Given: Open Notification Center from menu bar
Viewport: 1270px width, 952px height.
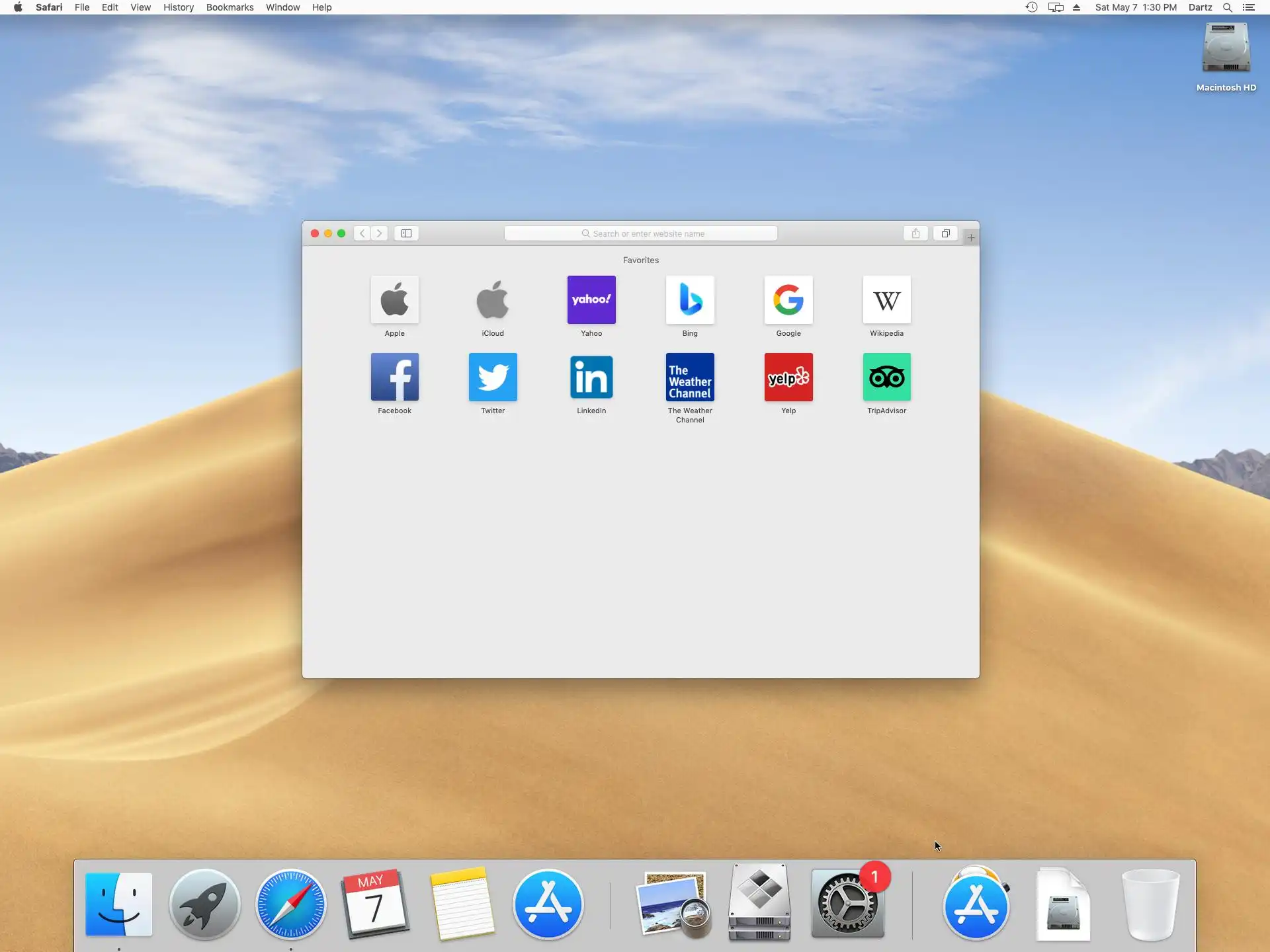Looking at the screenshot, I should point(1249,7).
